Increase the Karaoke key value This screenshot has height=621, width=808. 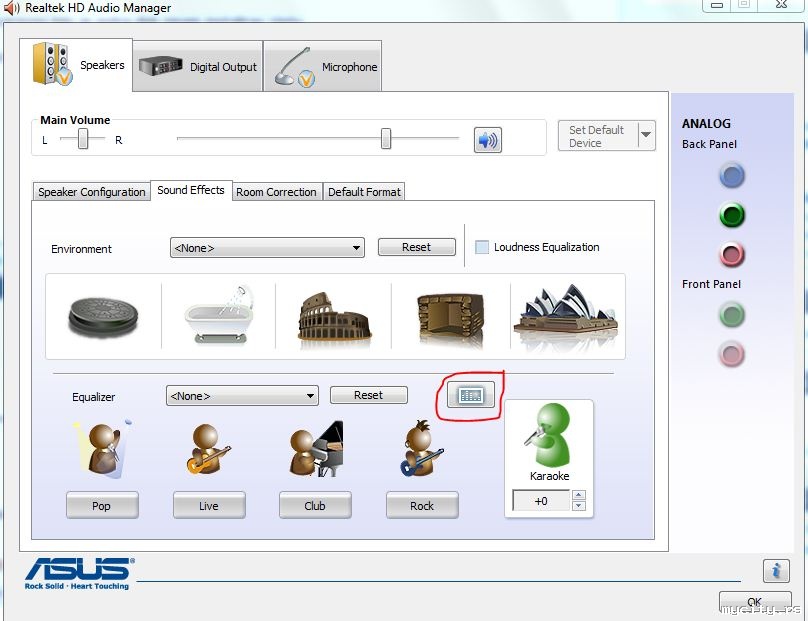click(x=579, y=495)
